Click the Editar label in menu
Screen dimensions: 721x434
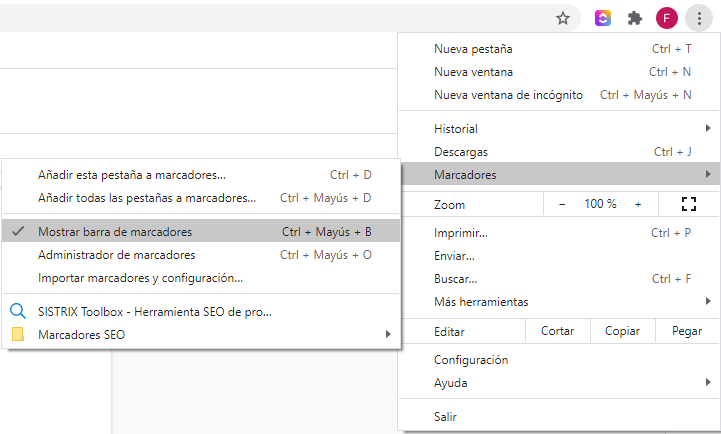pos(449,331)
